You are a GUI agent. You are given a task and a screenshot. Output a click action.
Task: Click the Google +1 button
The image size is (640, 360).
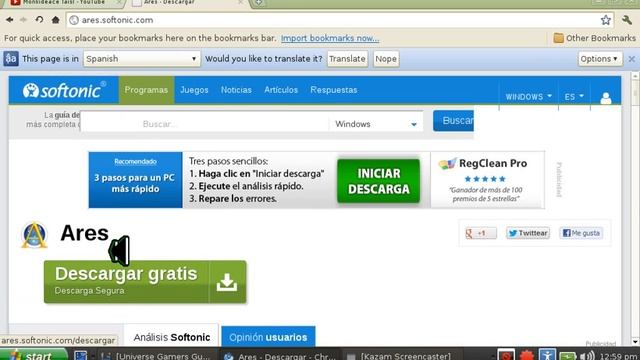pos(480,233)
